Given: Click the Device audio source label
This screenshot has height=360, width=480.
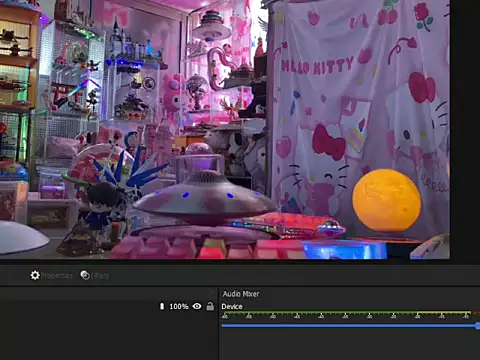Looking at the screenshot, I should tap(232, 306).
